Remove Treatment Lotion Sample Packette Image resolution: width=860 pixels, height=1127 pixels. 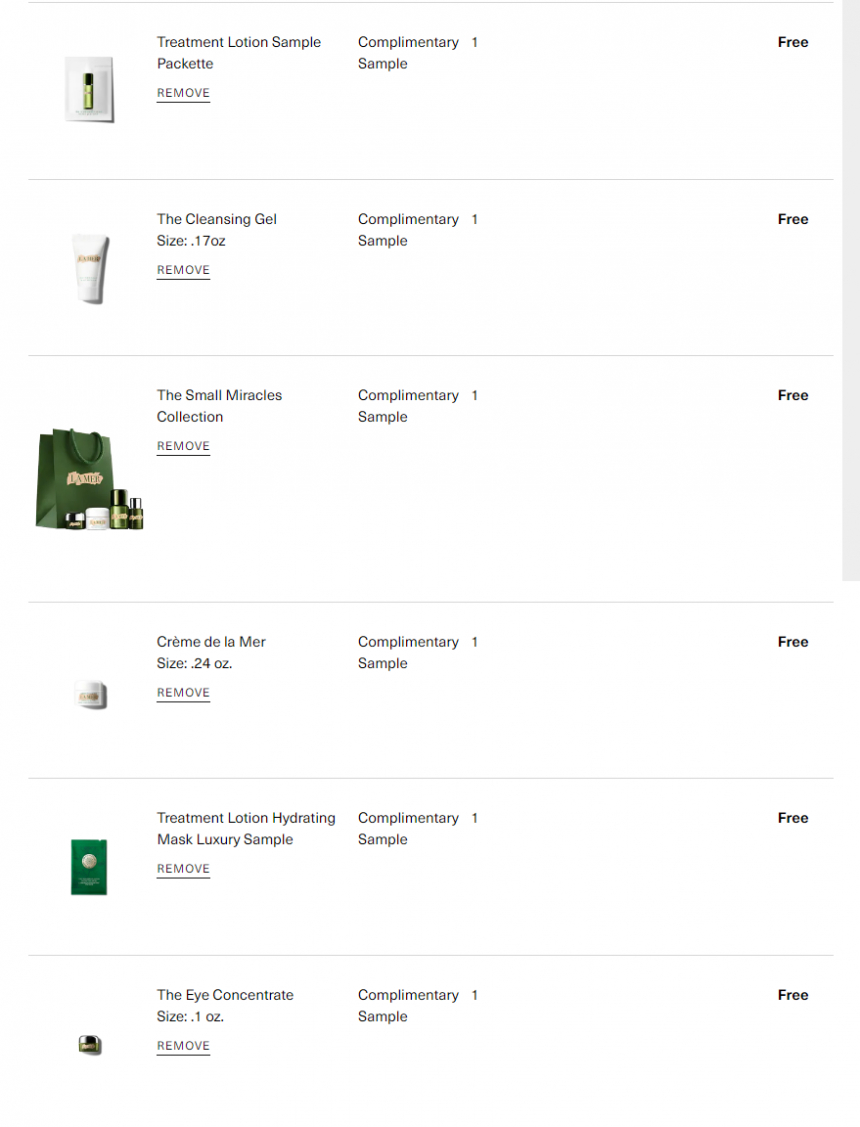[183, 93]
